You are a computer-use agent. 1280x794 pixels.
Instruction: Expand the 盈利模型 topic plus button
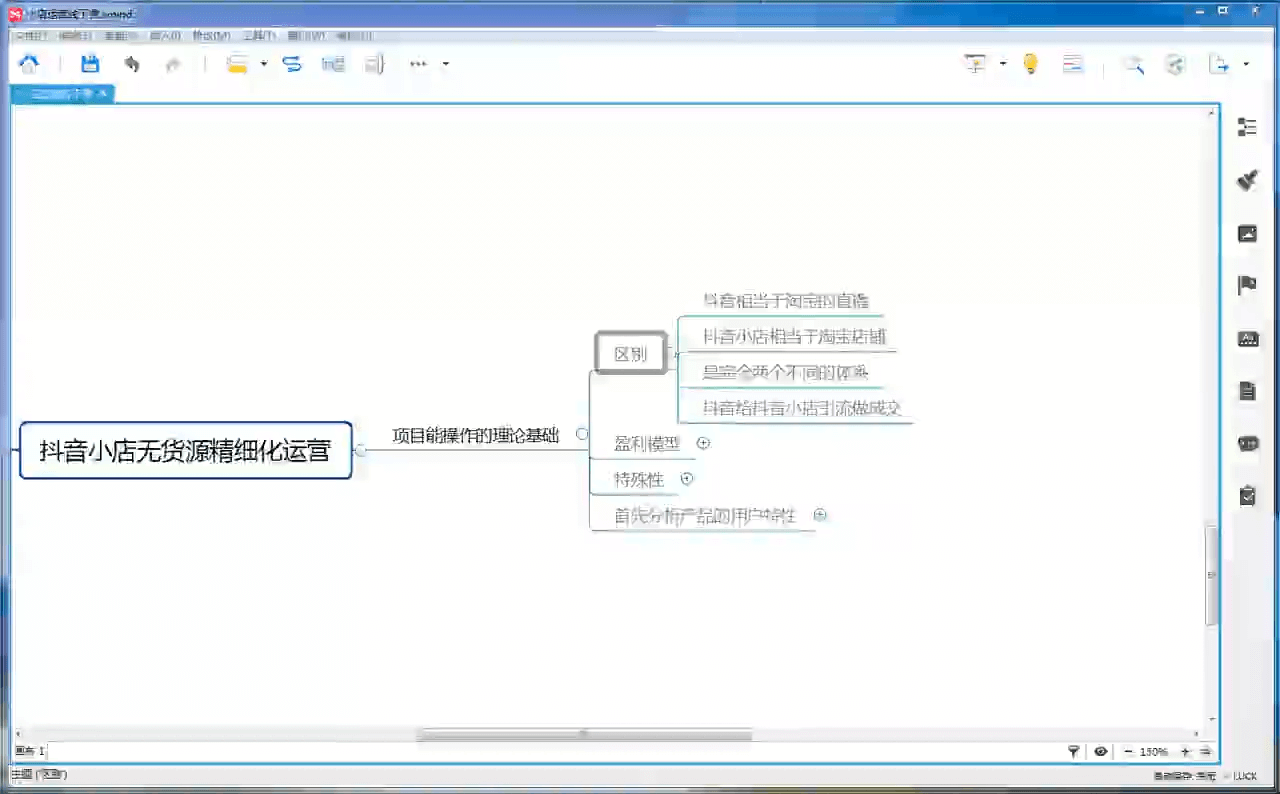tap(703, 443)
